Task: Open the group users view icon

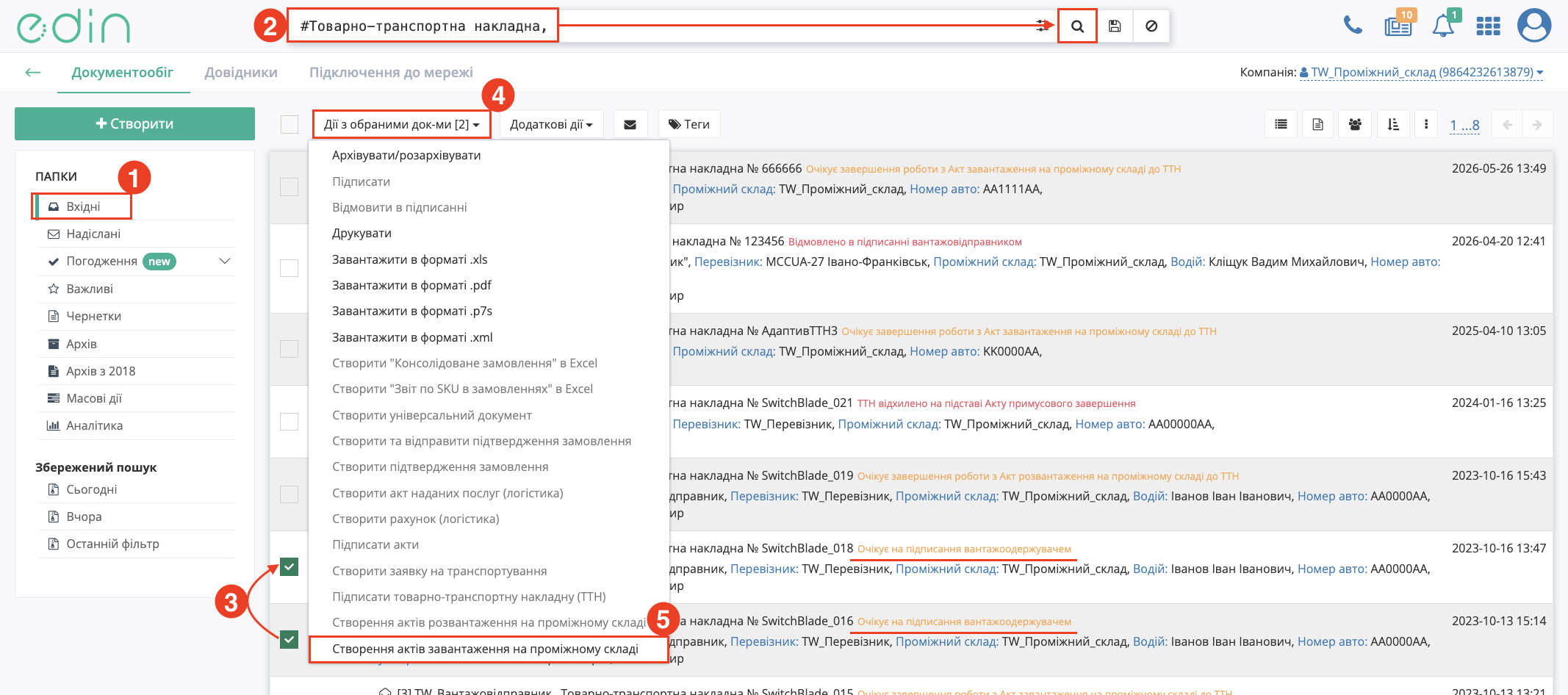Action: (x=1355, y=124)
